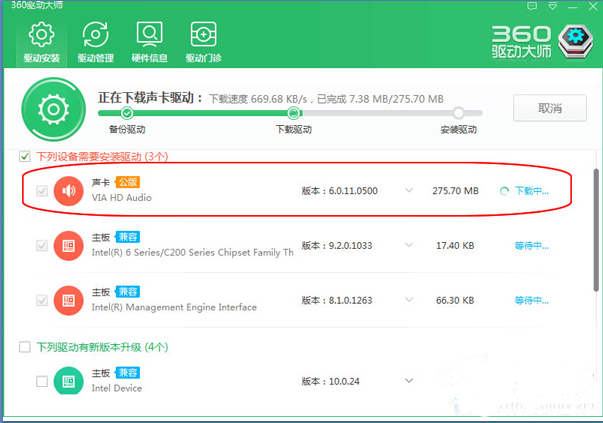Click the 下载中 status link
This screenshot has height=423, width=603.
pos(531,190)
